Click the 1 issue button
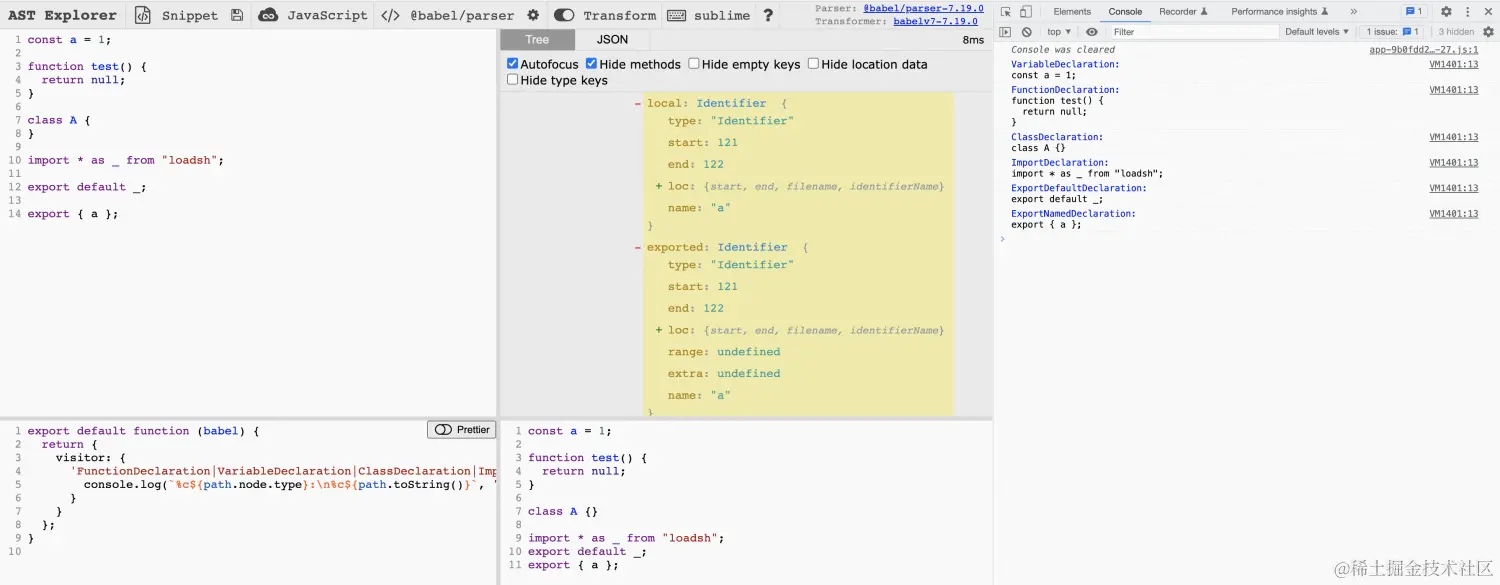Screen dimensions: 1500x585 (1395, 32)
